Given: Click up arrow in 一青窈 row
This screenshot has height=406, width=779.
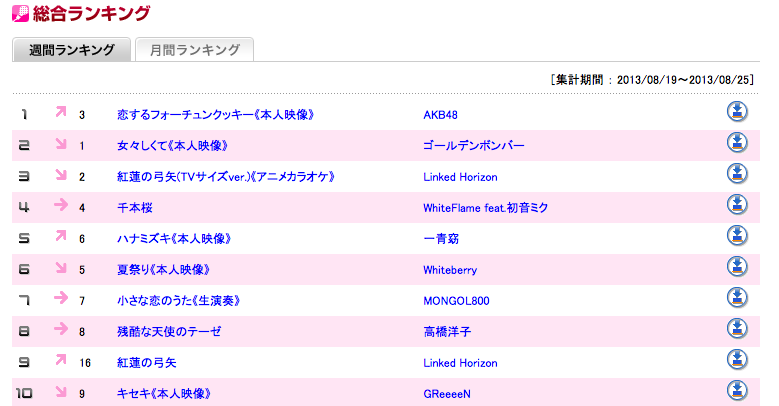Looking at the screenshot, I should [61, 236].
